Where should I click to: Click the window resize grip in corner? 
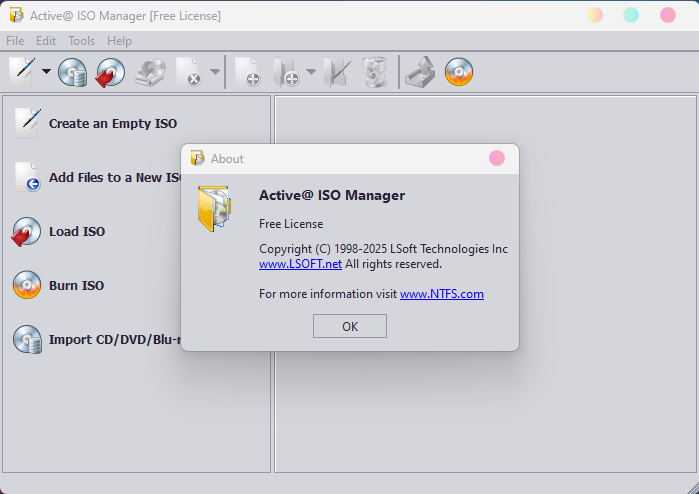coord(692,488)
